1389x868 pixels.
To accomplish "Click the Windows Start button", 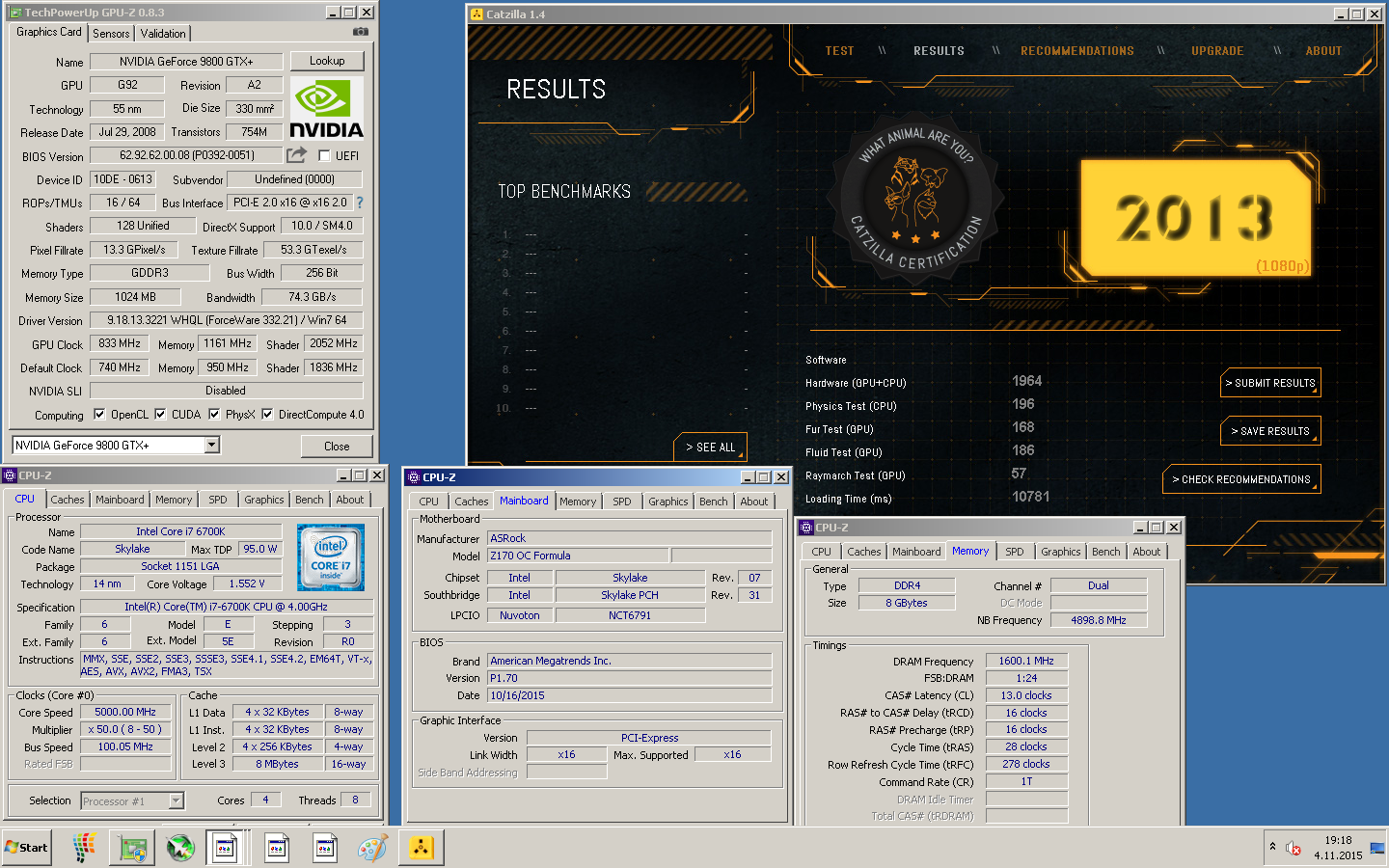I will (x=27, y=848).
